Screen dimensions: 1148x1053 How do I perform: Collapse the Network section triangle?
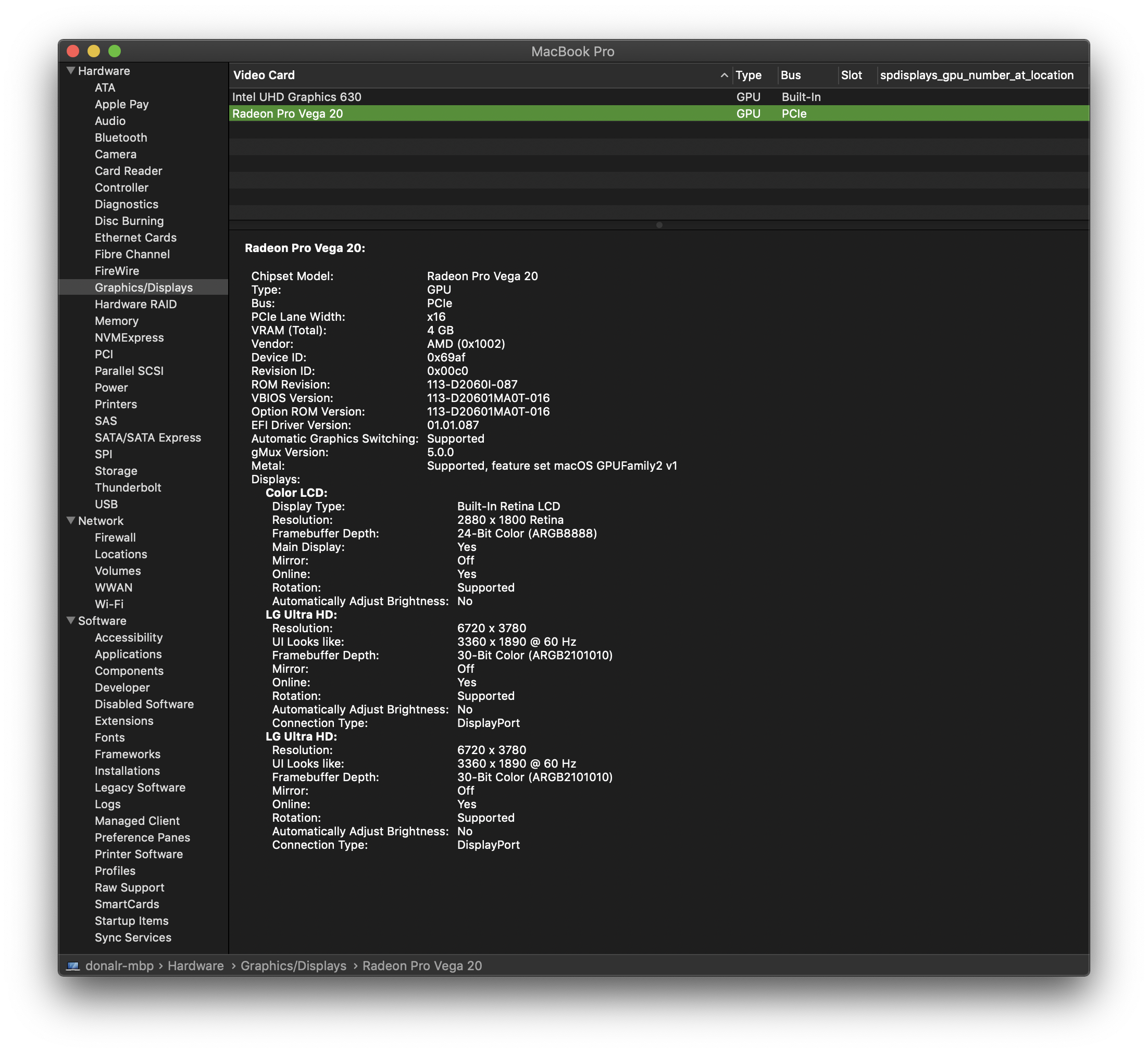point(71,520)
